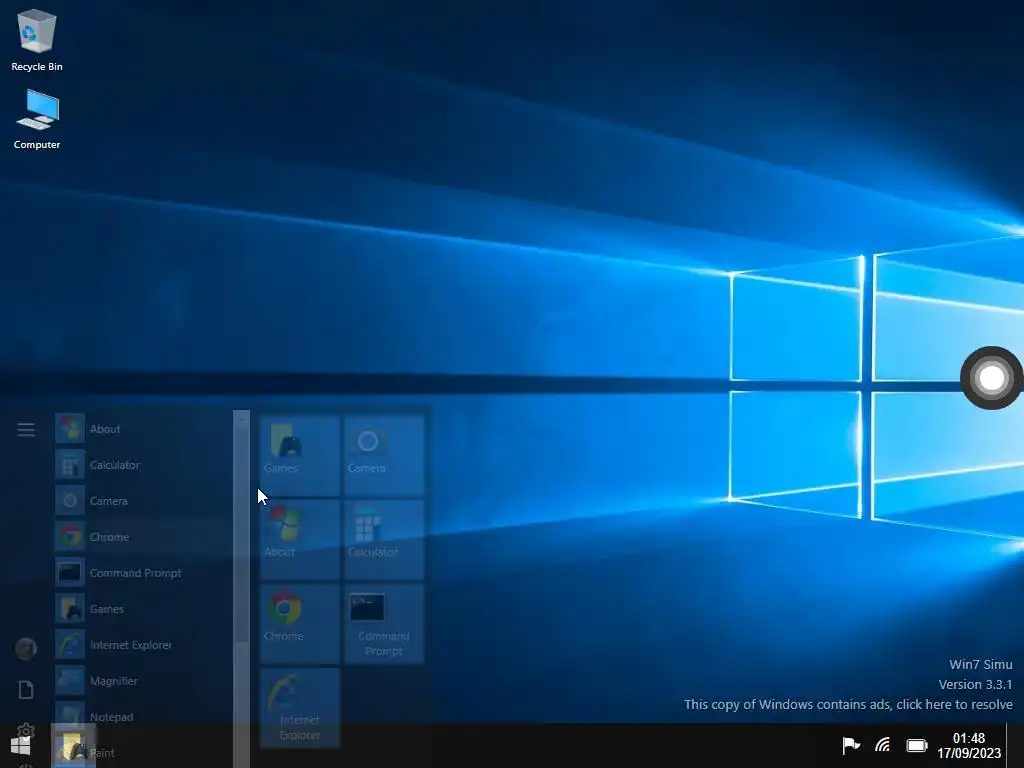Open the Documents icon in Start sidebar

coord(26,690)
